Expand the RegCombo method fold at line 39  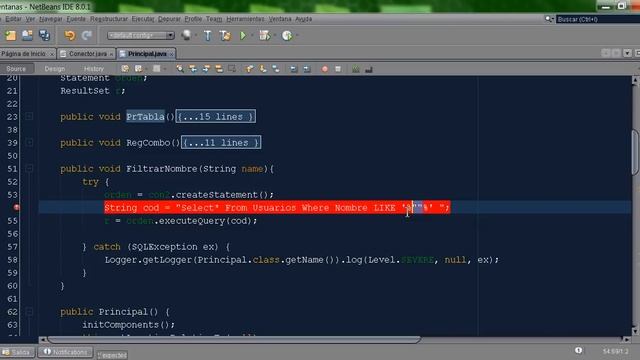29,142
